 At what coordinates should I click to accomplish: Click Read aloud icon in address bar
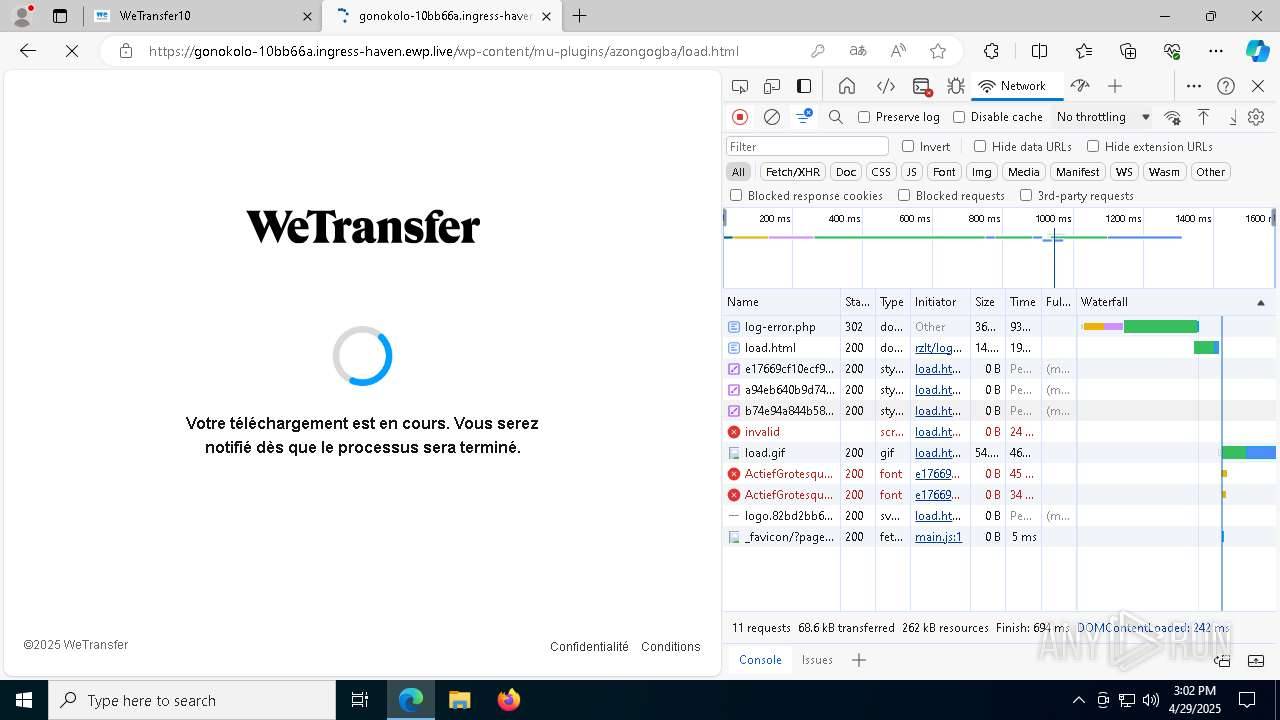click(x=898, y=51)
